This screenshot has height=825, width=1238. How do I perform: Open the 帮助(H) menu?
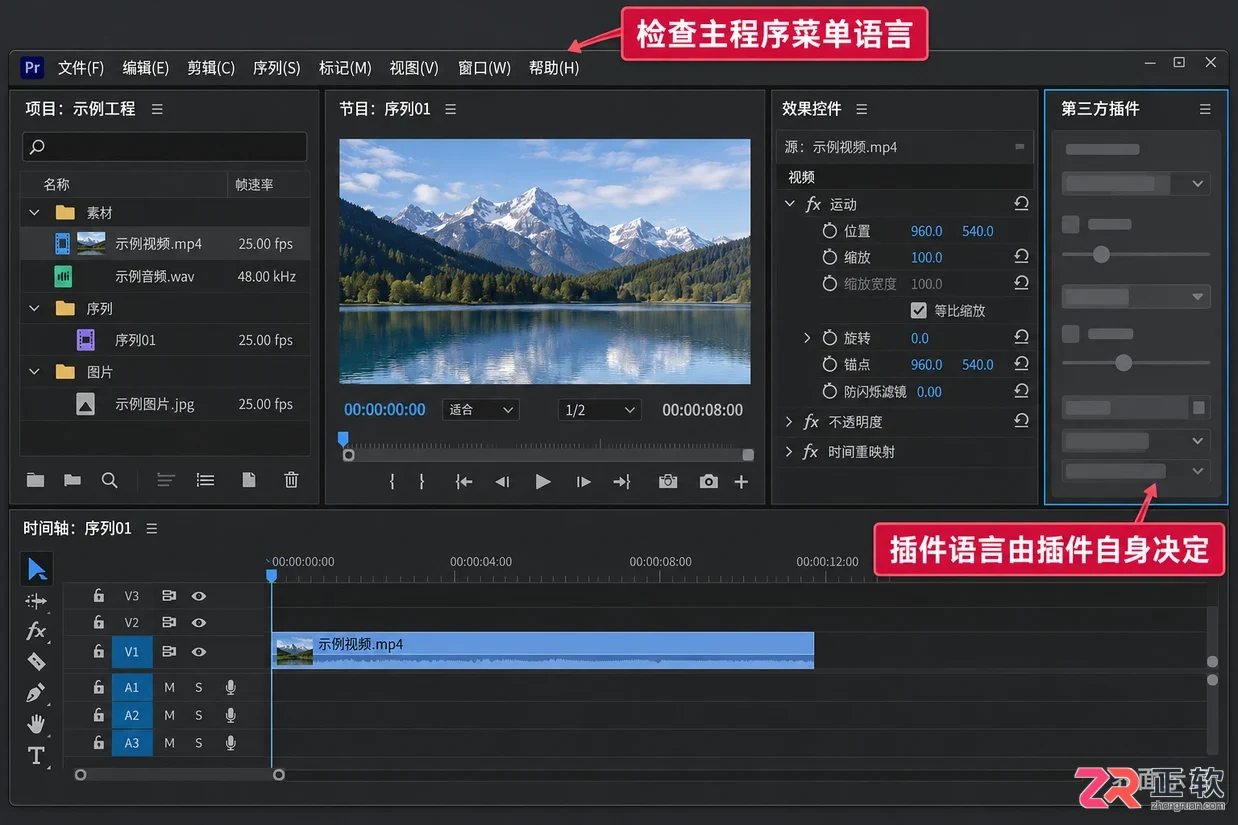coord(554,68)
